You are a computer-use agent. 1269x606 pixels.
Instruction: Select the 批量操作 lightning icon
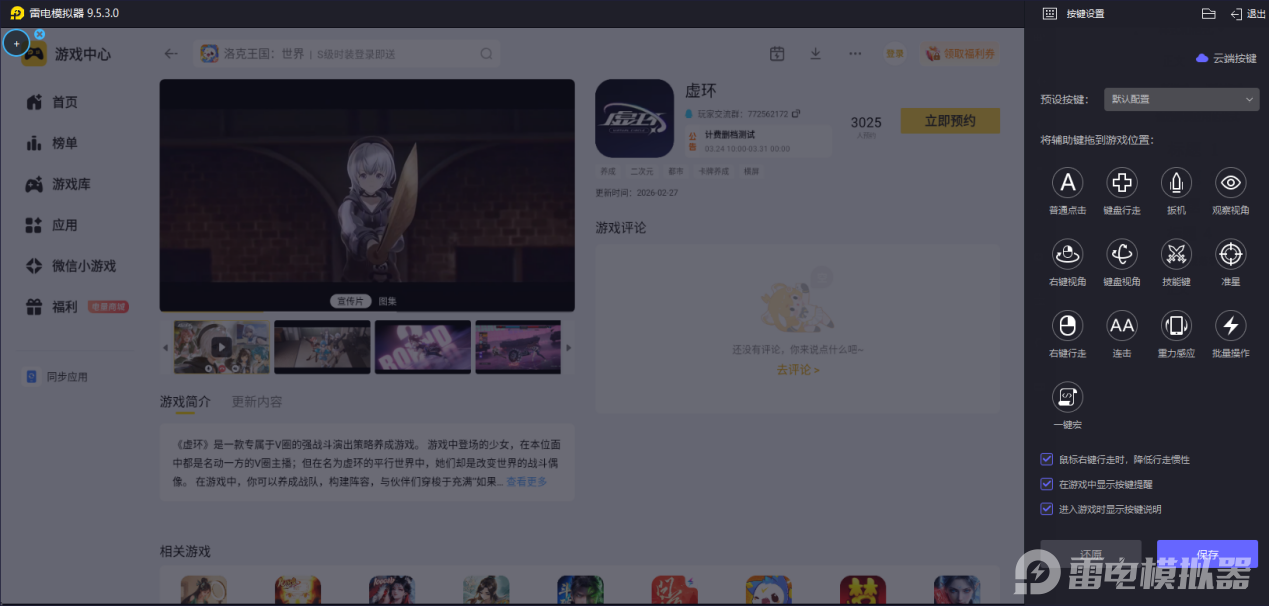(x=1230, y=326)
